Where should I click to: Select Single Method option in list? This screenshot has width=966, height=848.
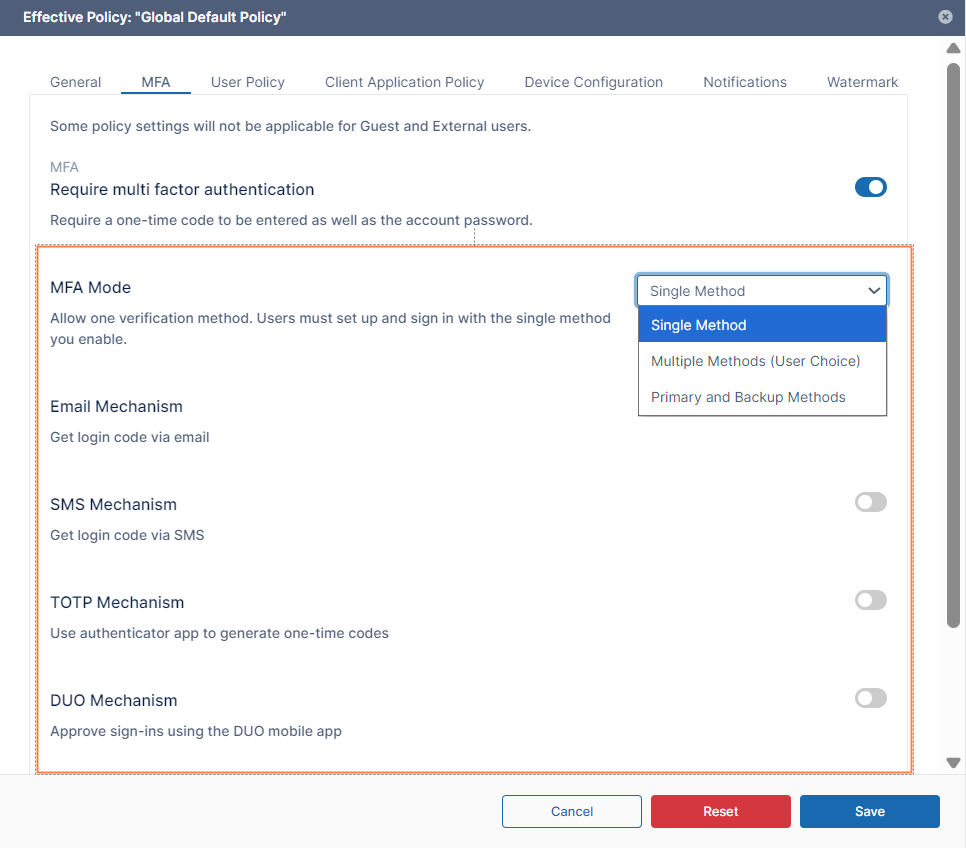(762, 325)
